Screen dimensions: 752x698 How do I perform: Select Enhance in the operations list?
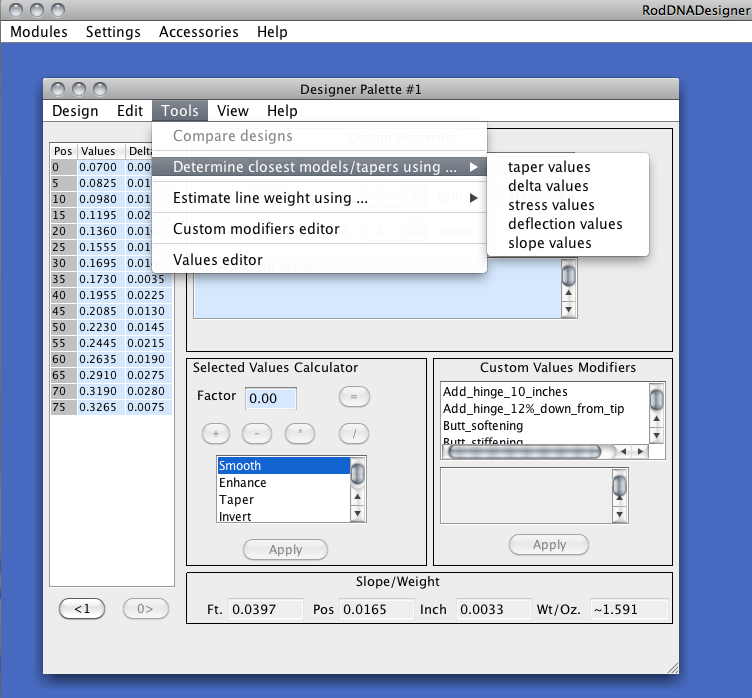(284, 483)
